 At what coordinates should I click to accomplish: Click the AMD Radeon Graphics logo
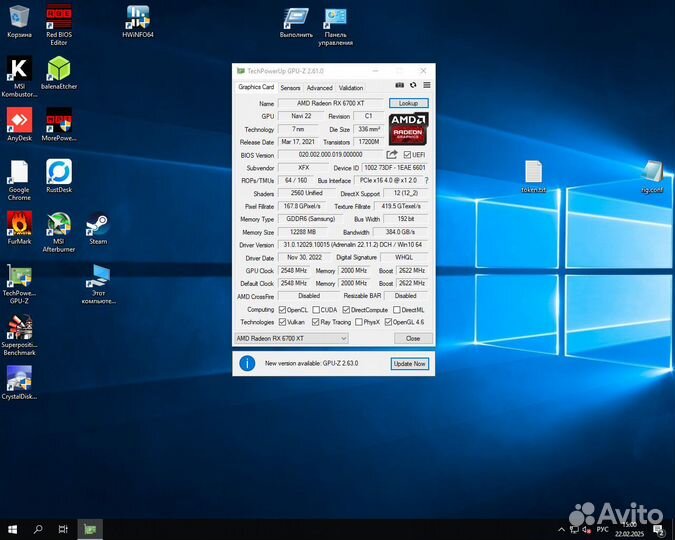408,129
